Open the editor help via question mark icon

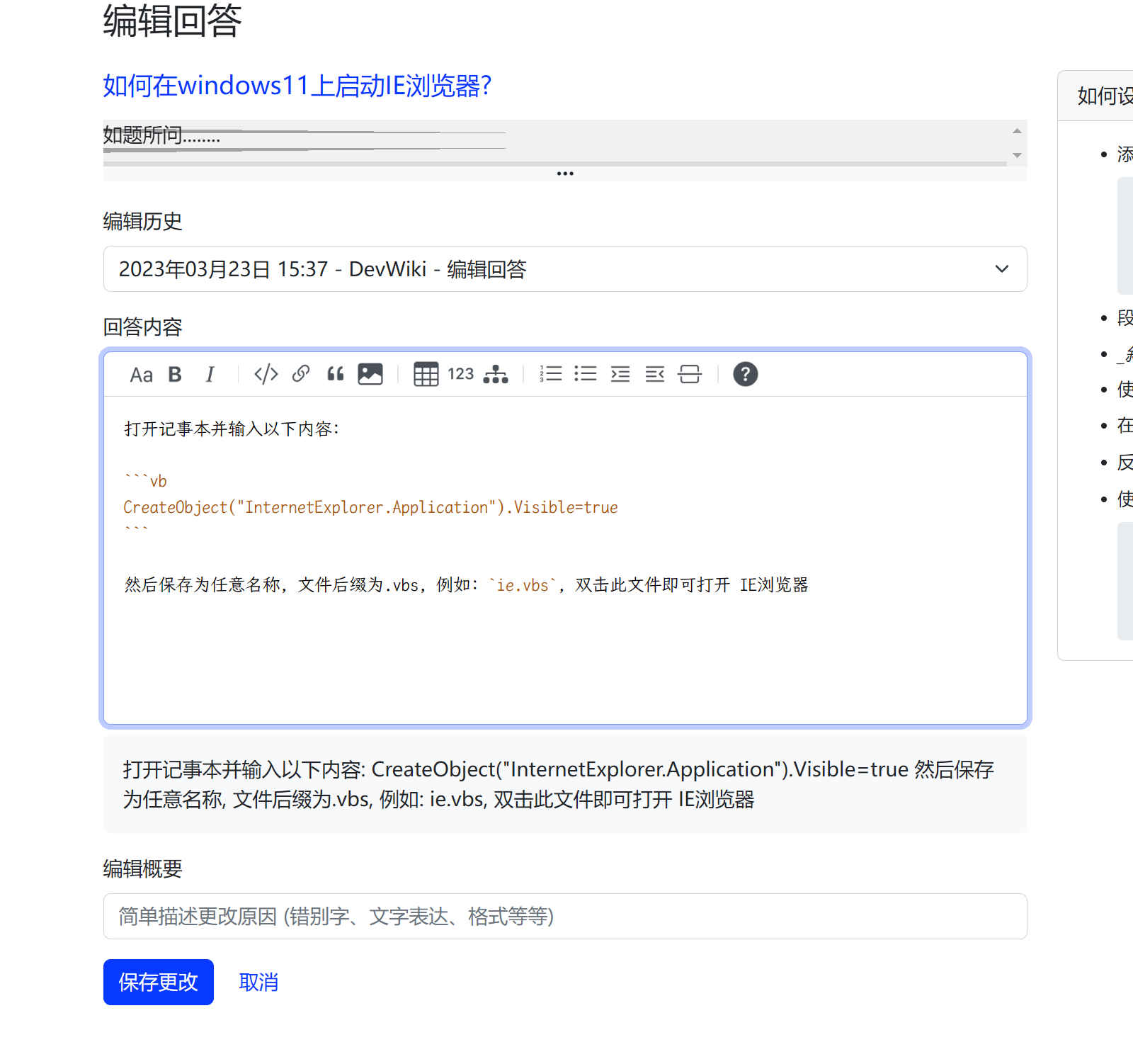tap(746, 374)
